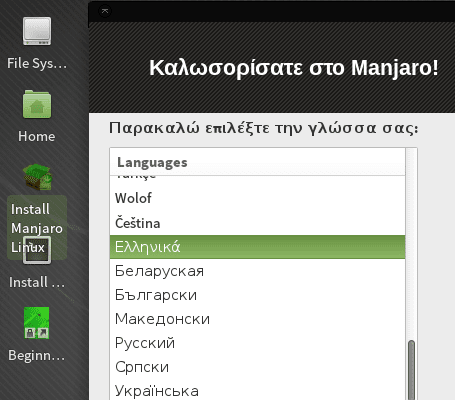Select Български in the language list
The image size is (455, 400).
tap(257, 295)
